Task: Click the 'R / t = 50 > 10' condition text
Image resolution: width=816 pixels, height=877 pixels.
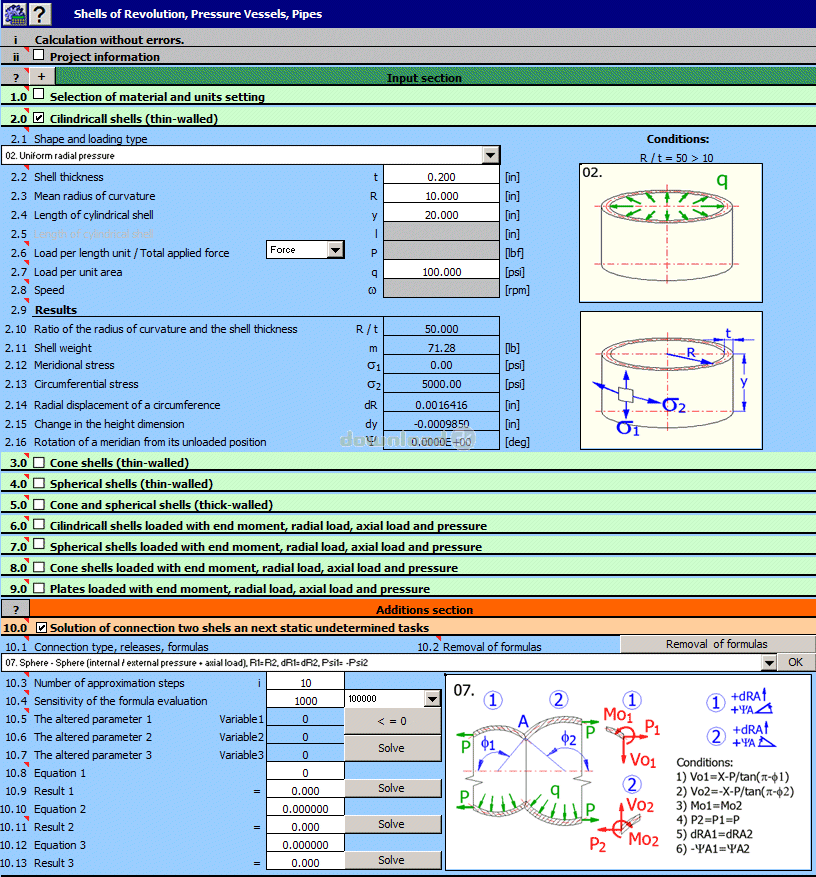Action: (x=677, y=158)
